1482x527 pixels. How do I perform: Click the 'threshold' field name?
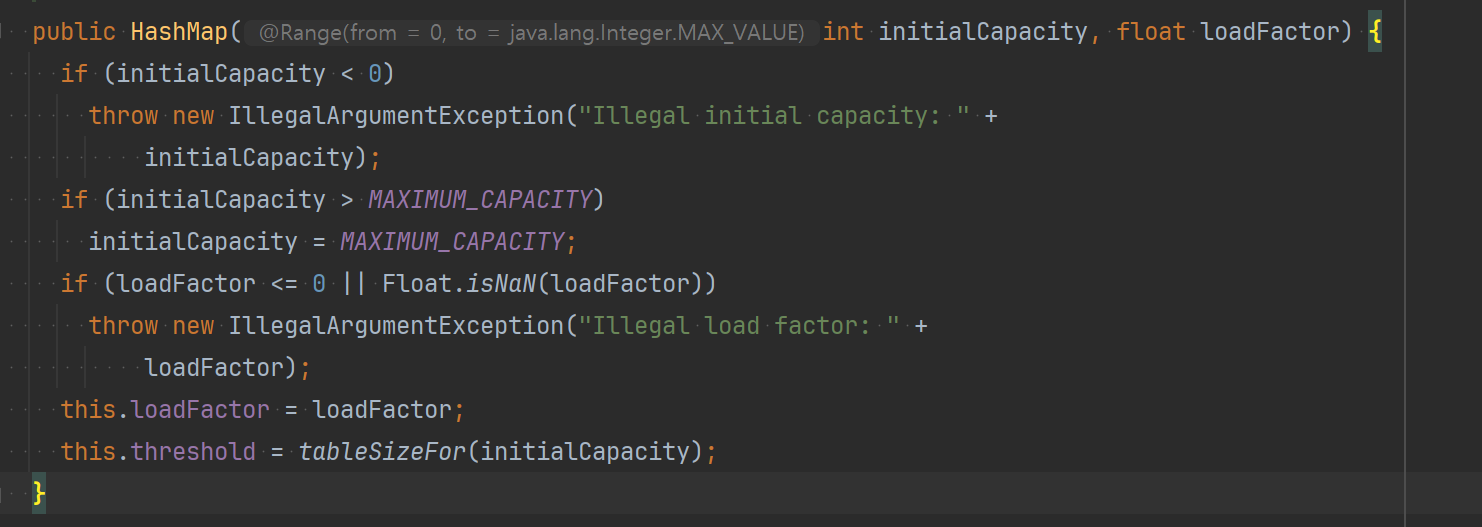(193, 452)
